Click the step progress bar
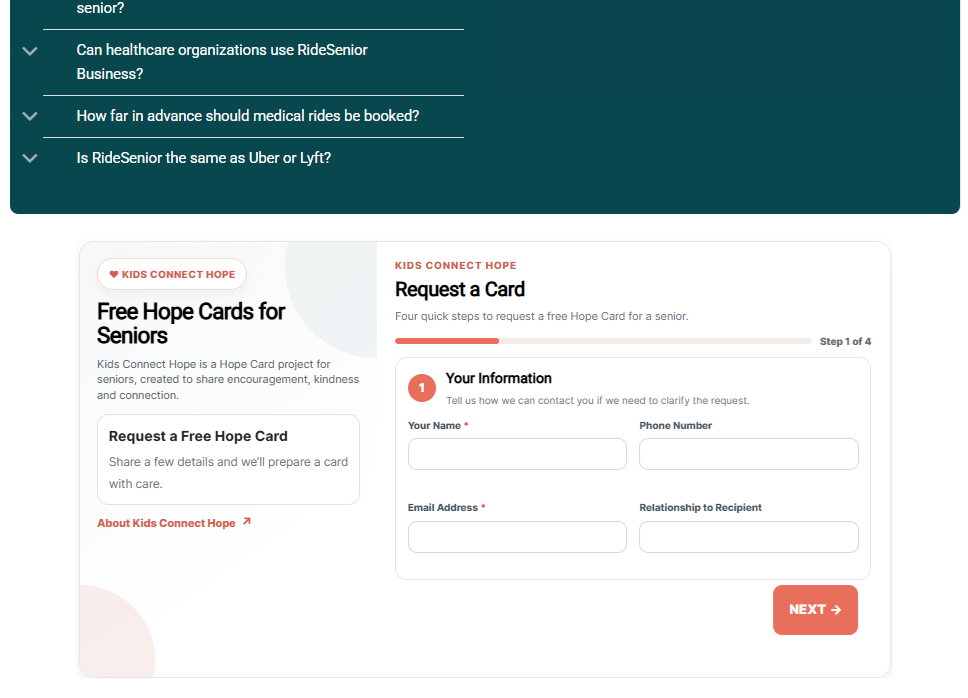Image resolution: width=968 pixels, height=698 pixels. (603, 341)
